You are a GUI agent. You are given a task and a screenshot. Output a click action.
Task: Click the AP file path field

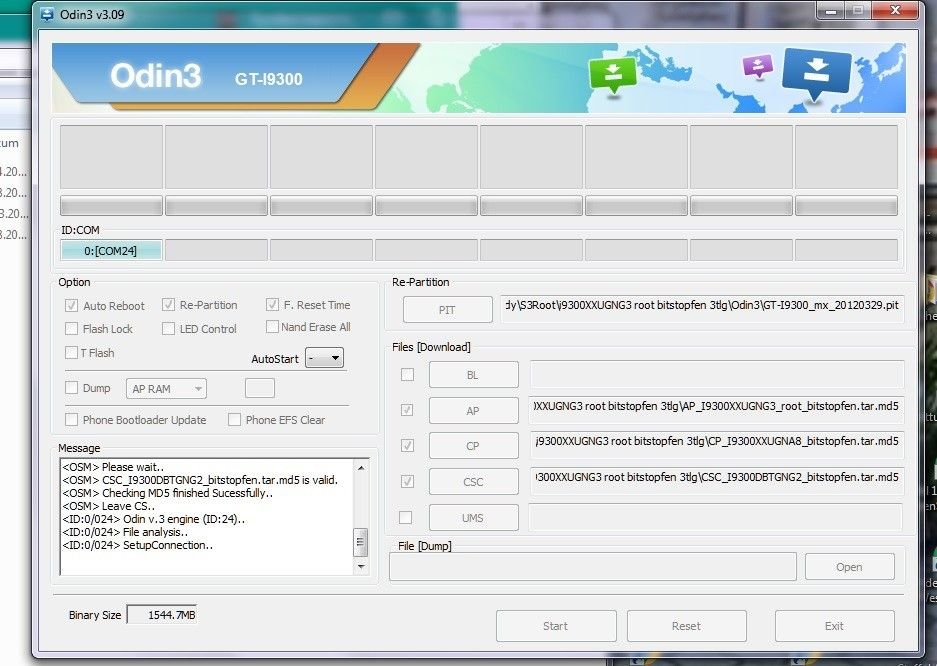click(716, 410)
